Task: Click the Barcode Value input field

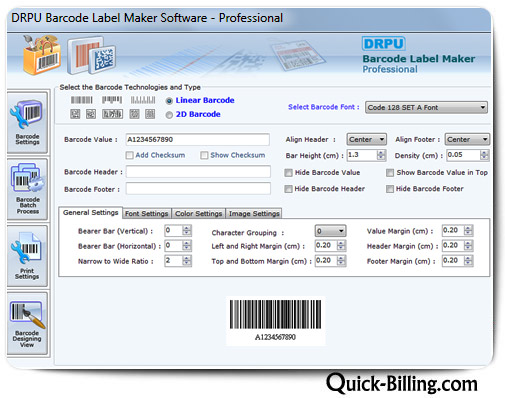Action: [x=197, y=140]
